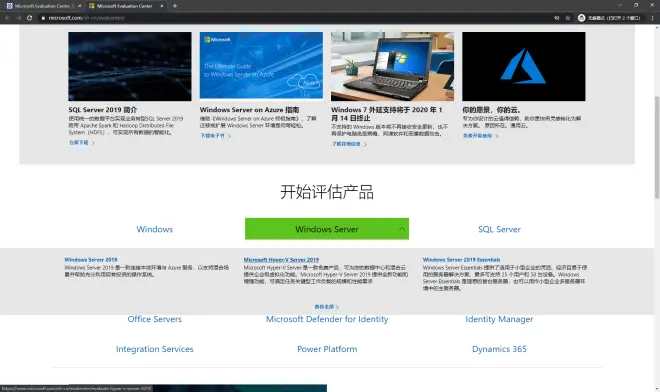Open the blue Azure logo thumbnail
The width and height of the screenshot is (660, 392).
(x=524, y=67)
